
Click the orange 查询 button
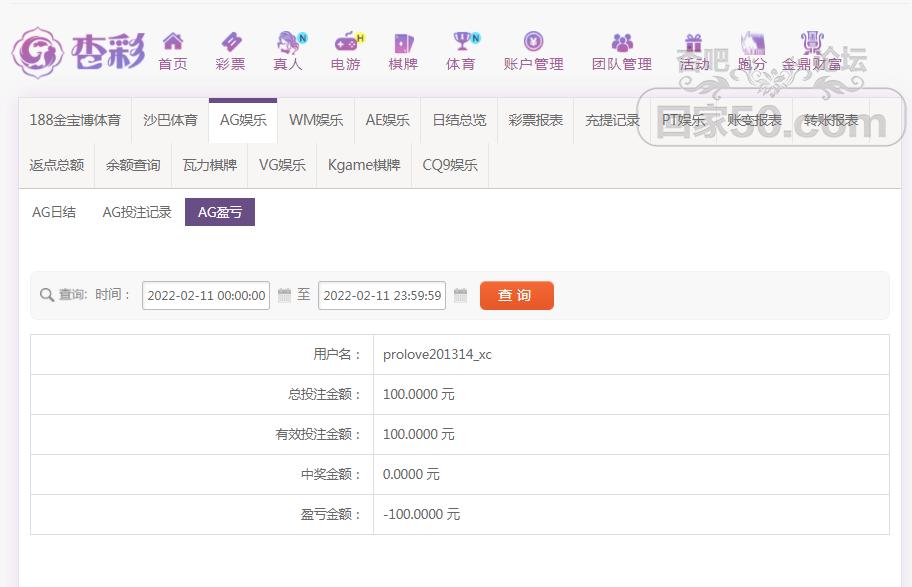click(x=516, y=296)
